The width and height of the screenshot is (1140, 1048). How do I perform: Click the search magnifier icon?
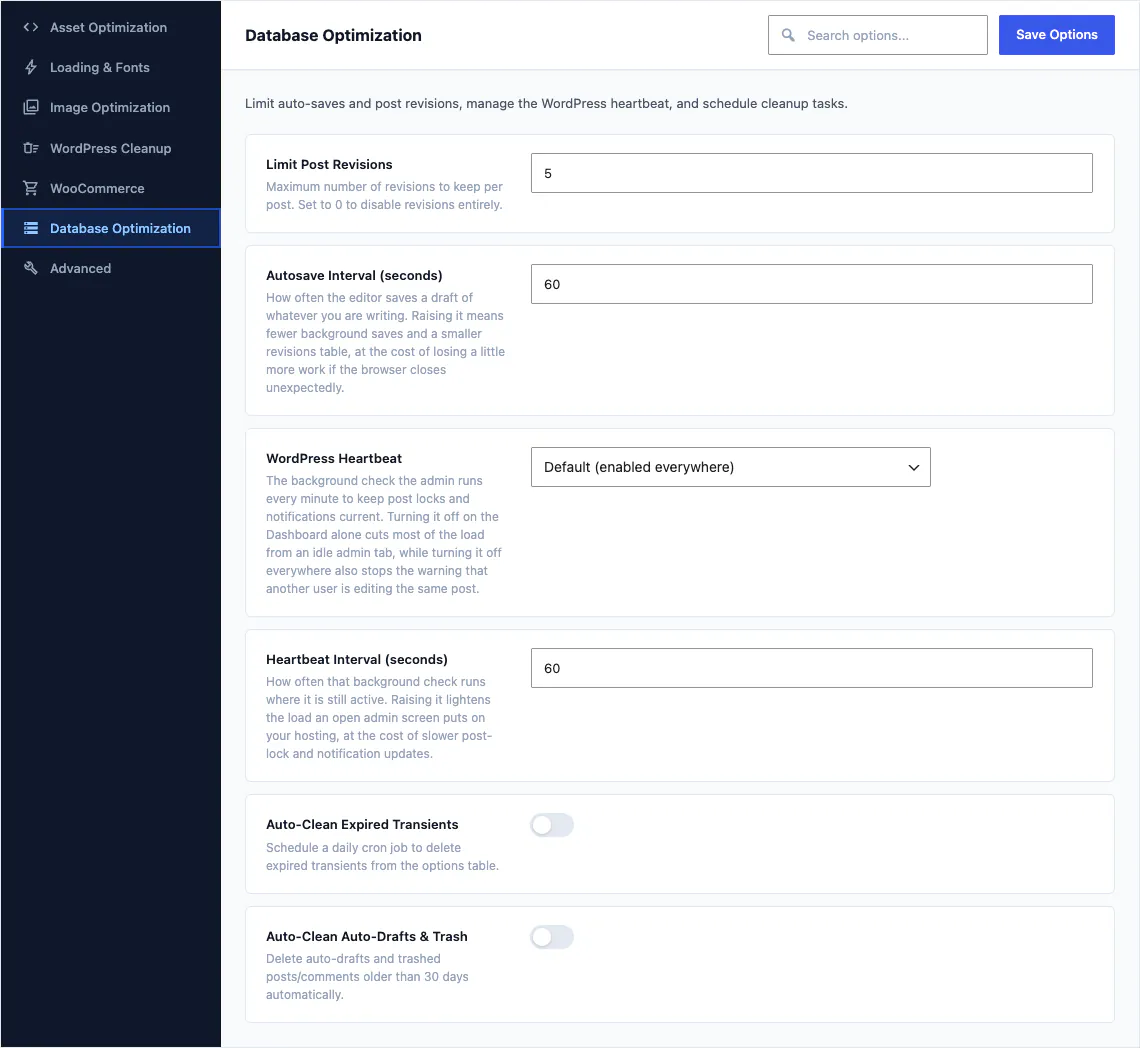coord(788,35)
